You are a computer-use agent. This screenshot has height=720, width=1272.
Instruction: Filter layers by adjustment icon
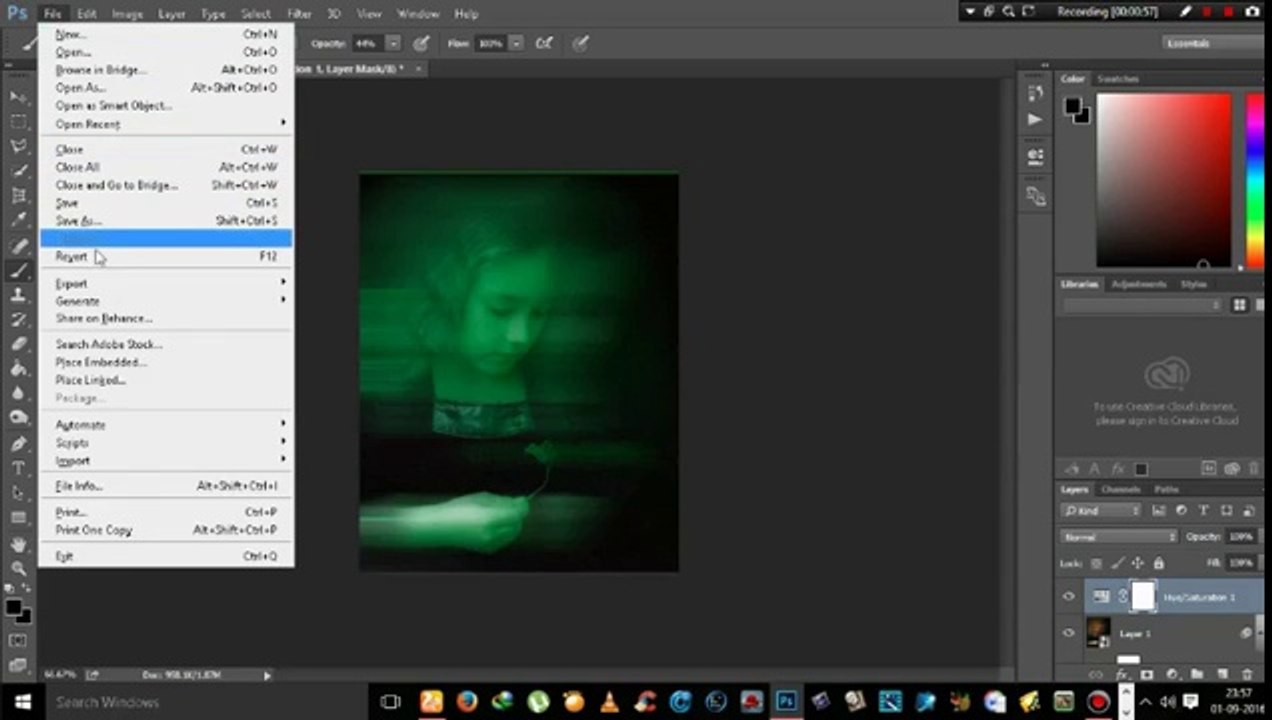click(x=1181, y=511)
